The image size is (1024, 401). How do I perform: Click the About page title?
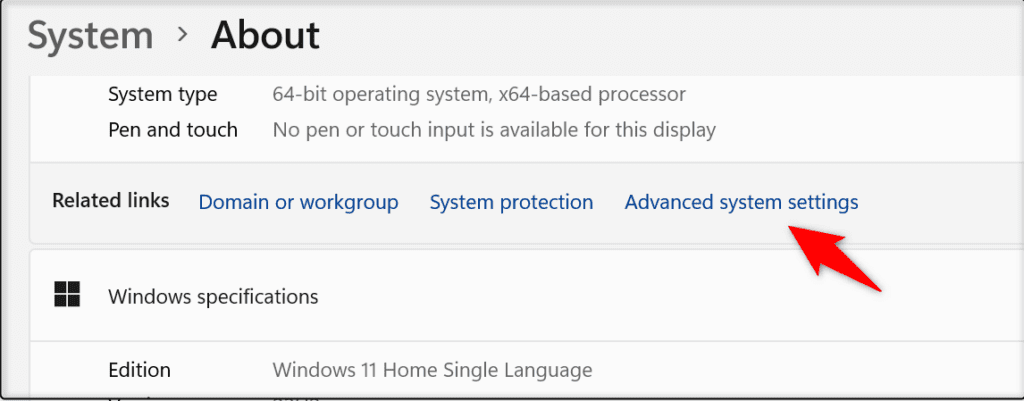click(x=265, y=35)
